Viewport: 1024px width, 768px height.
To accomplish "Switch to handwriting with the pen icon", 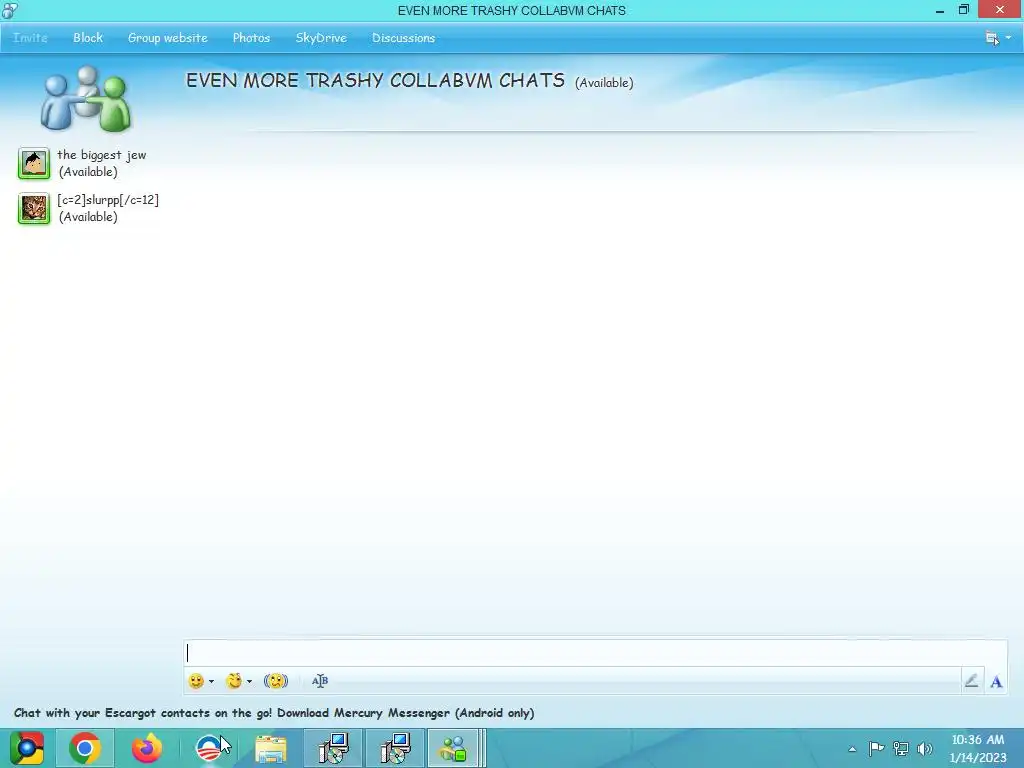I will click(x=972, y=681).
